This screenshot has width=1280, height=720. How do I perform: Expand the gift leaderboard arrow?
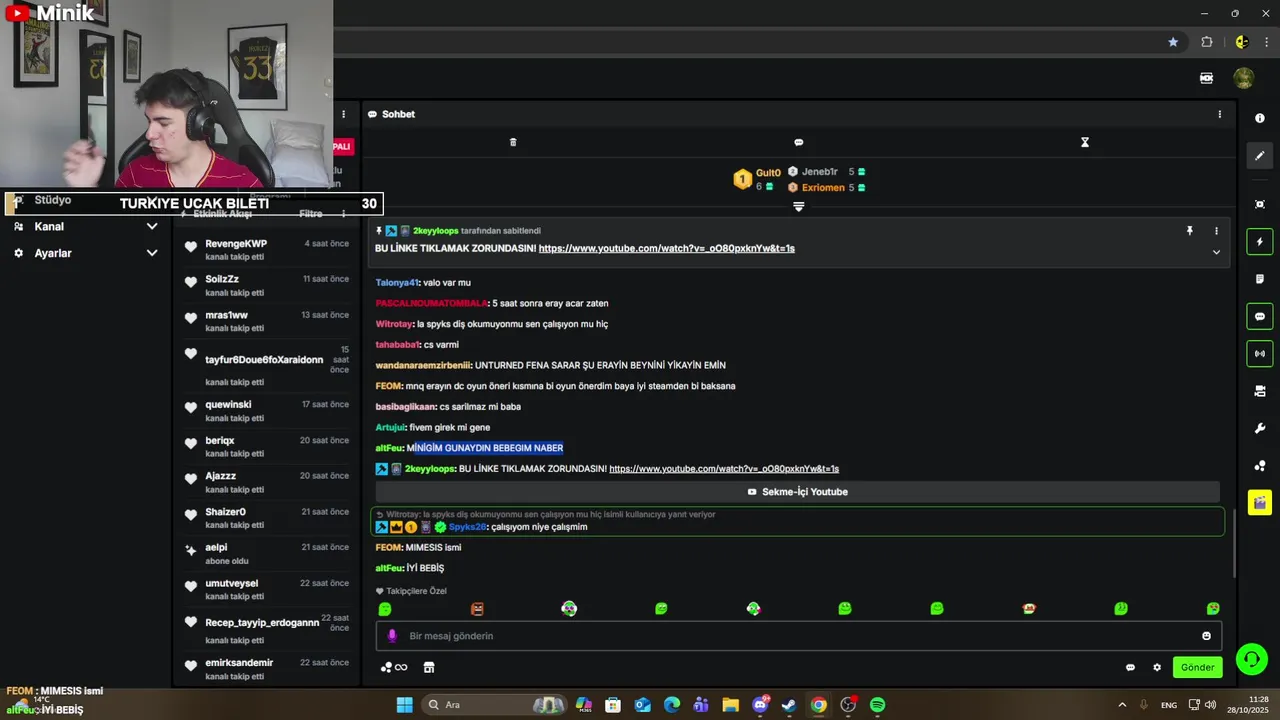798,206
